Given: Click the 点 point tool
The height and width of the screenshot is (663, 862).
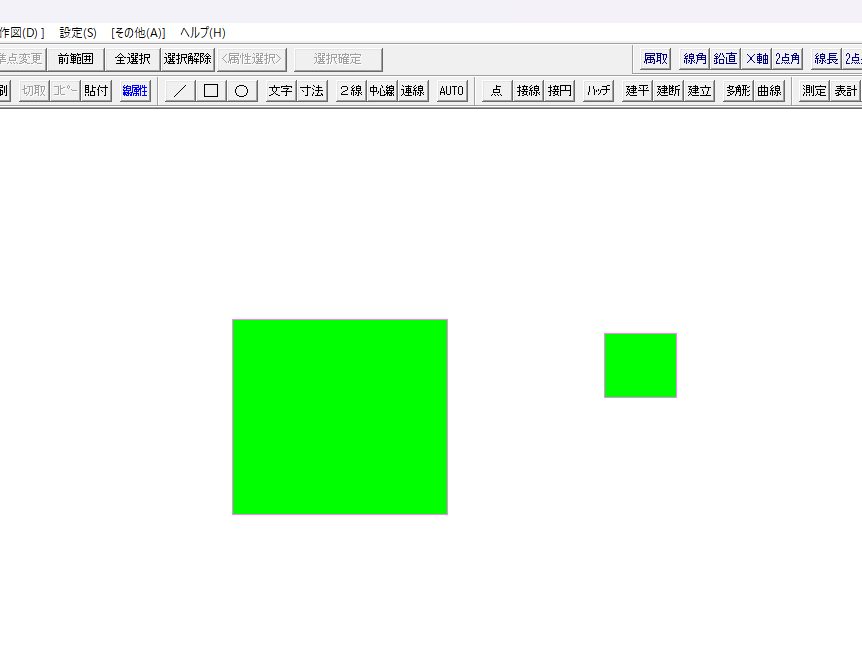Looking at the screenshot, I should tap(496, 91).
